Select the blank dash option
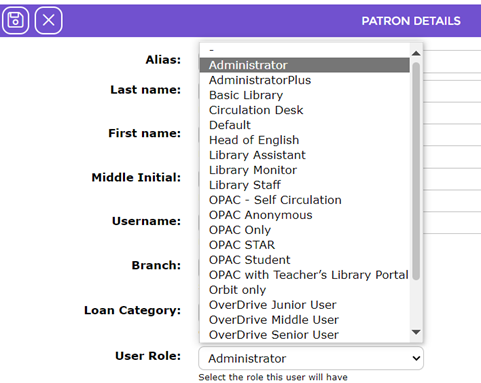This screenshot has width=481, height=383. coord(305,50)
